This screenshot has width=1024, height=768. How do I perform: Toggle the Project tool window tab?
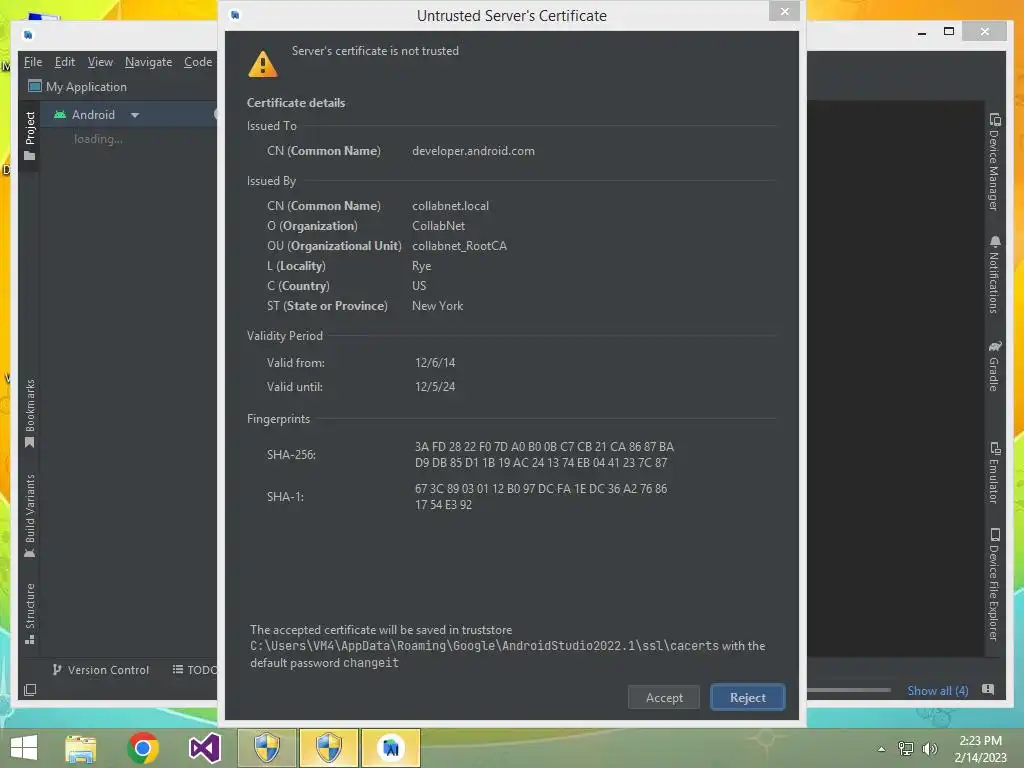[x=29, y=136]
